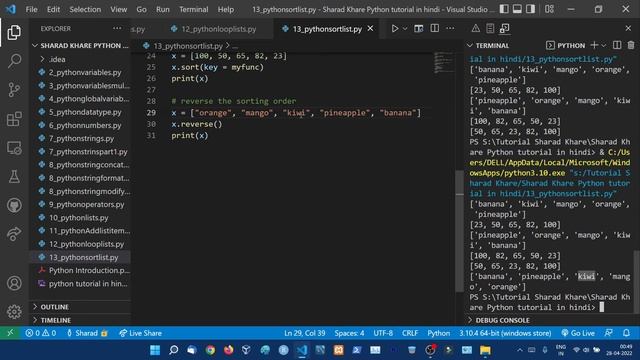Open the Extensions view

tap(14, 119)
